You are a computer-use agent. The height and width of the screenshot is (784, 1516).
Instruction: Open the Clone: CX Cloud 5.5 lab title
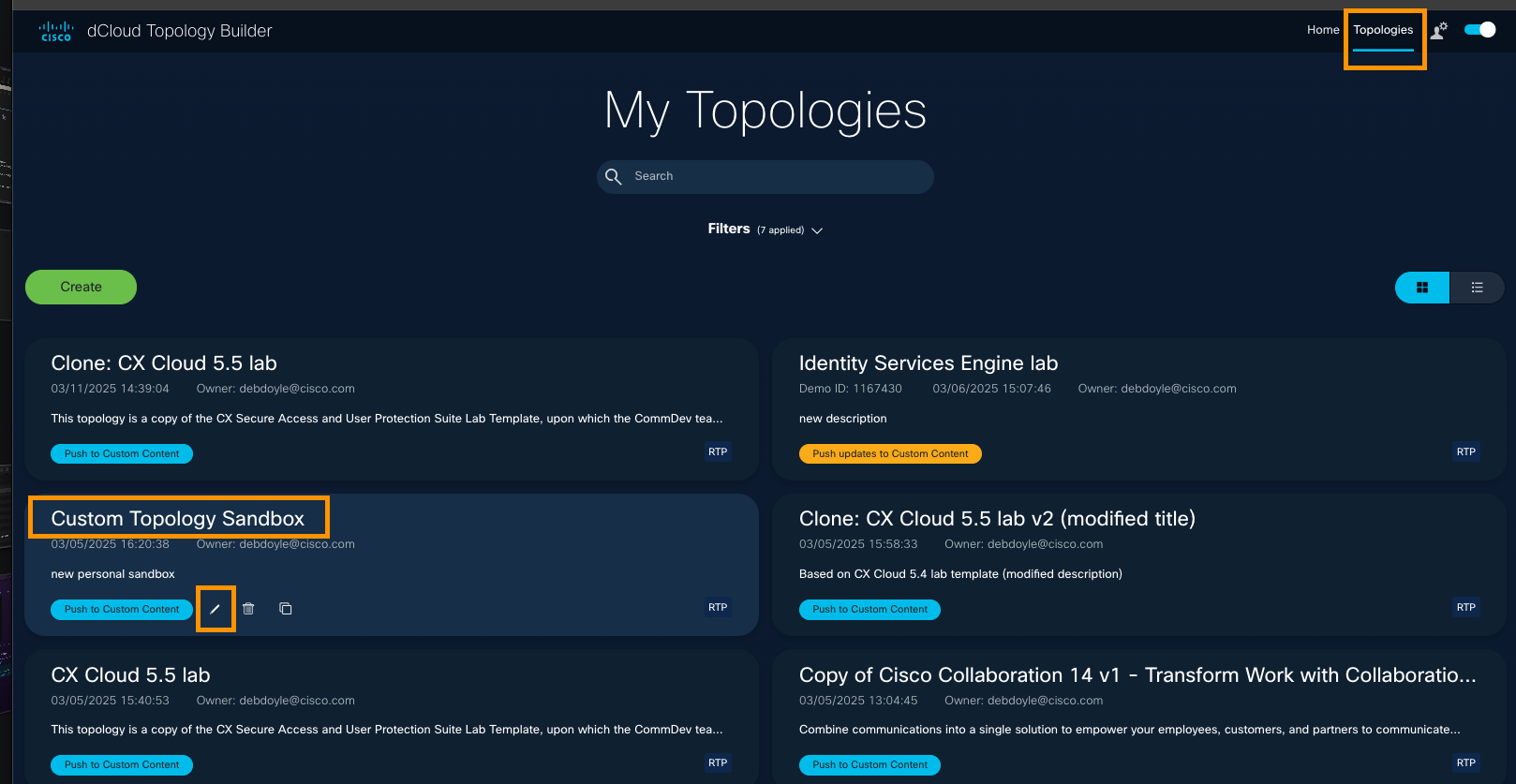pyautogui.click(x=164, y=363)
